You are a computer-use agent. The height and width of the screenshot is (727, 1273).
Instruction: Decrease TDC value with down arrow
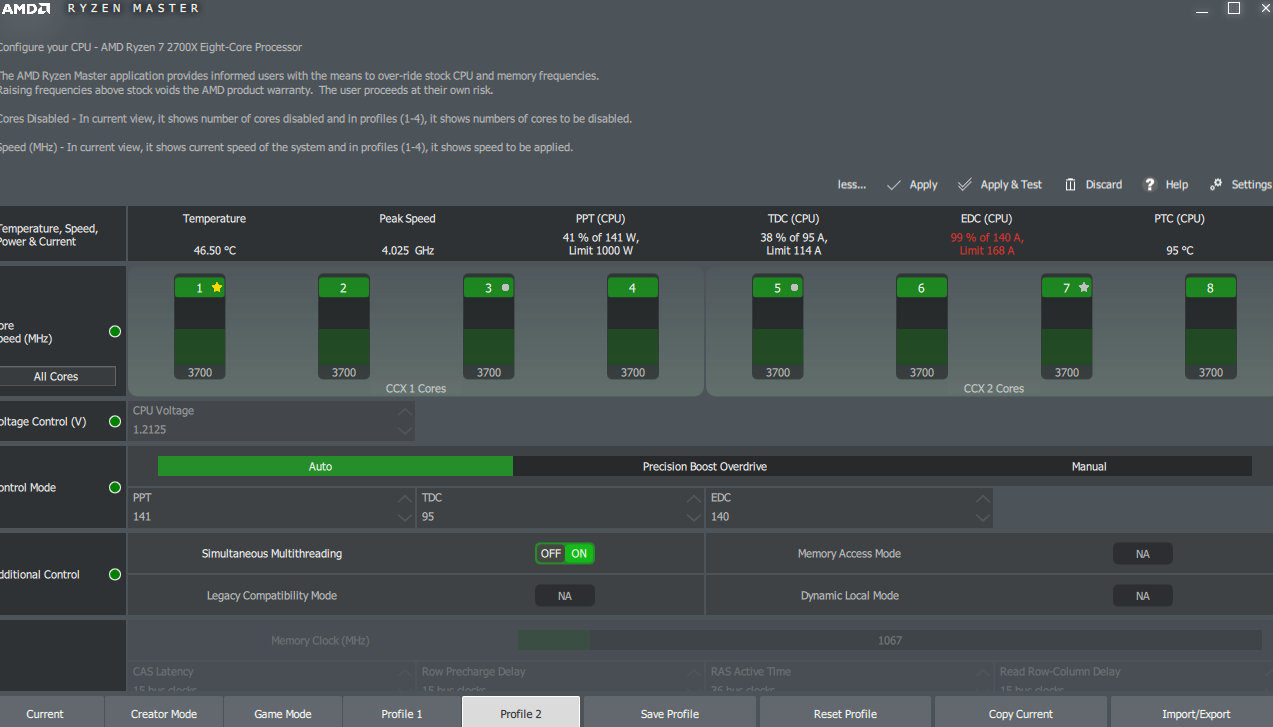tap(694, 517)
